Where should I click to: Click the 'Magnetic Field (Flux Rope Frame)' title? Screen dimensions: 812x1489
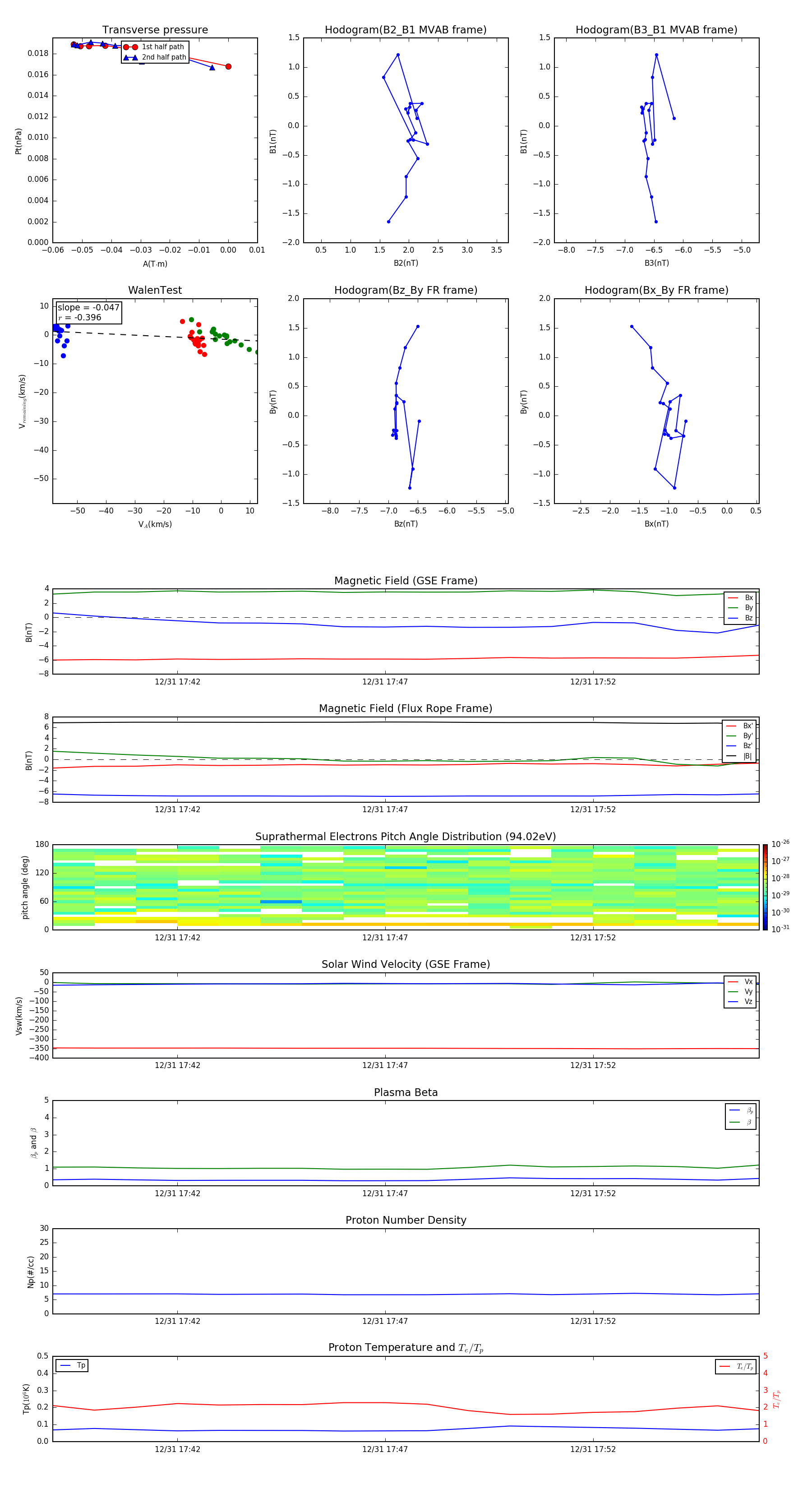tap(406, 709)
